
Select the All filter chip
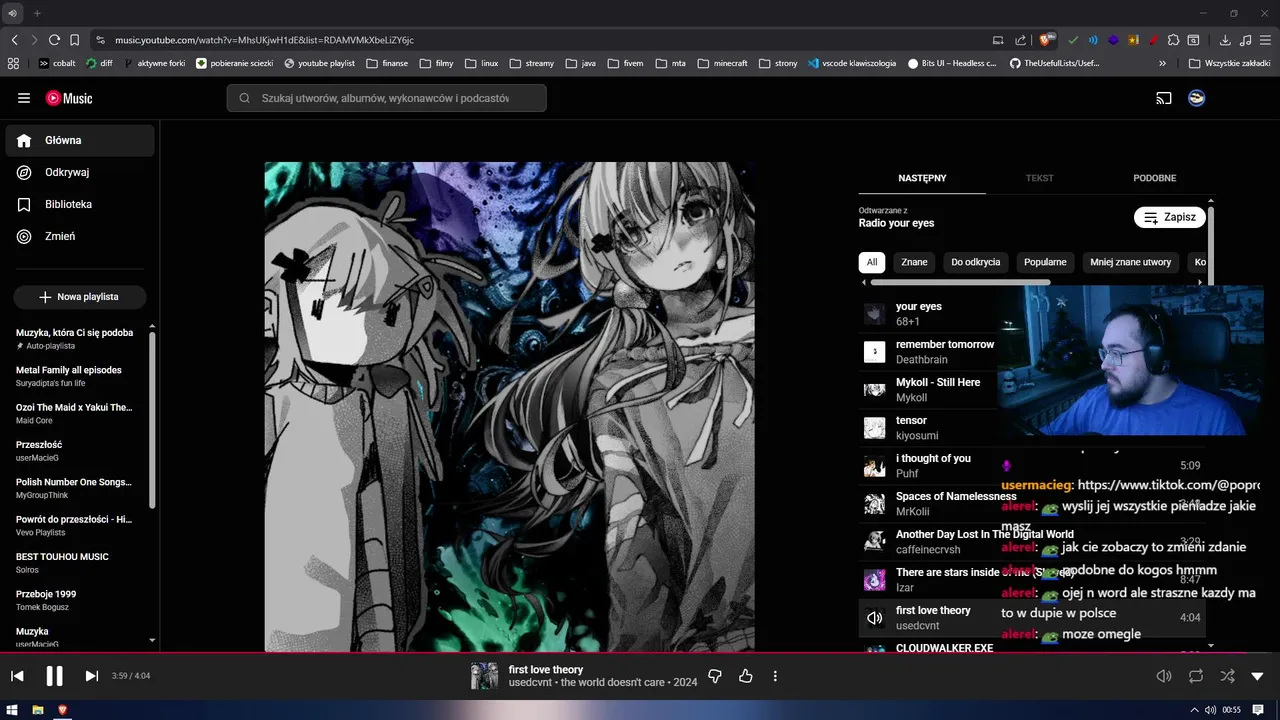pyautogui.click(x=872, y=262)
